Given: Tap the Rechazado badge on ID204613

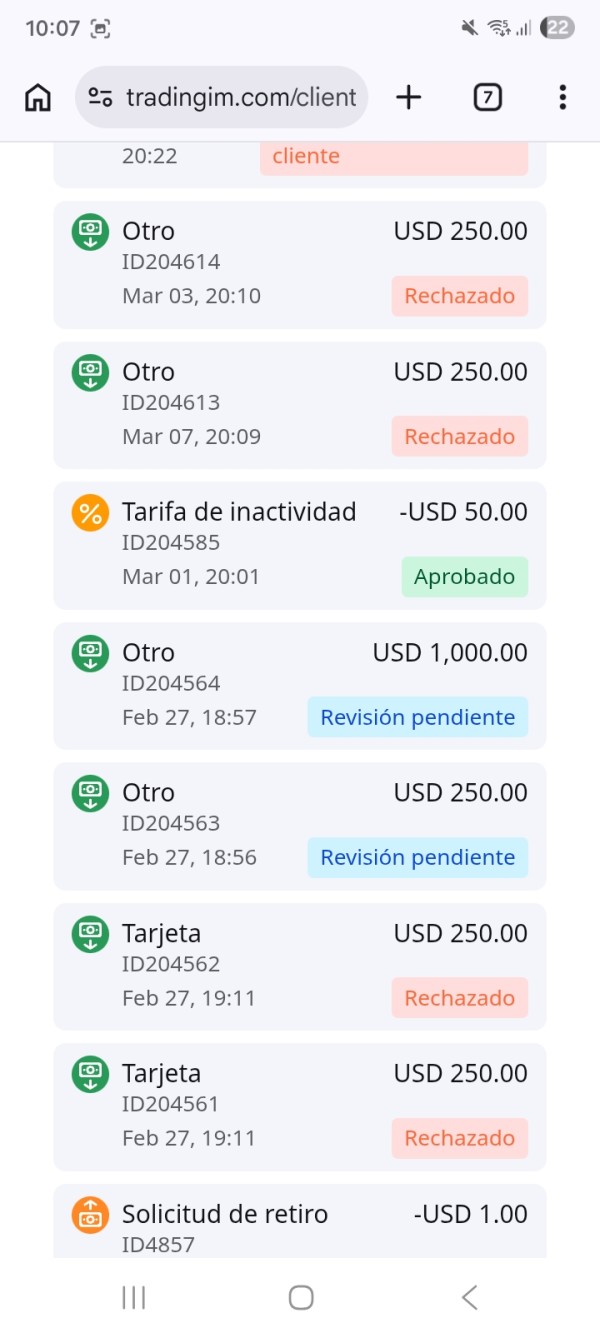Looking at the screenshot, I should coord(459,437).
